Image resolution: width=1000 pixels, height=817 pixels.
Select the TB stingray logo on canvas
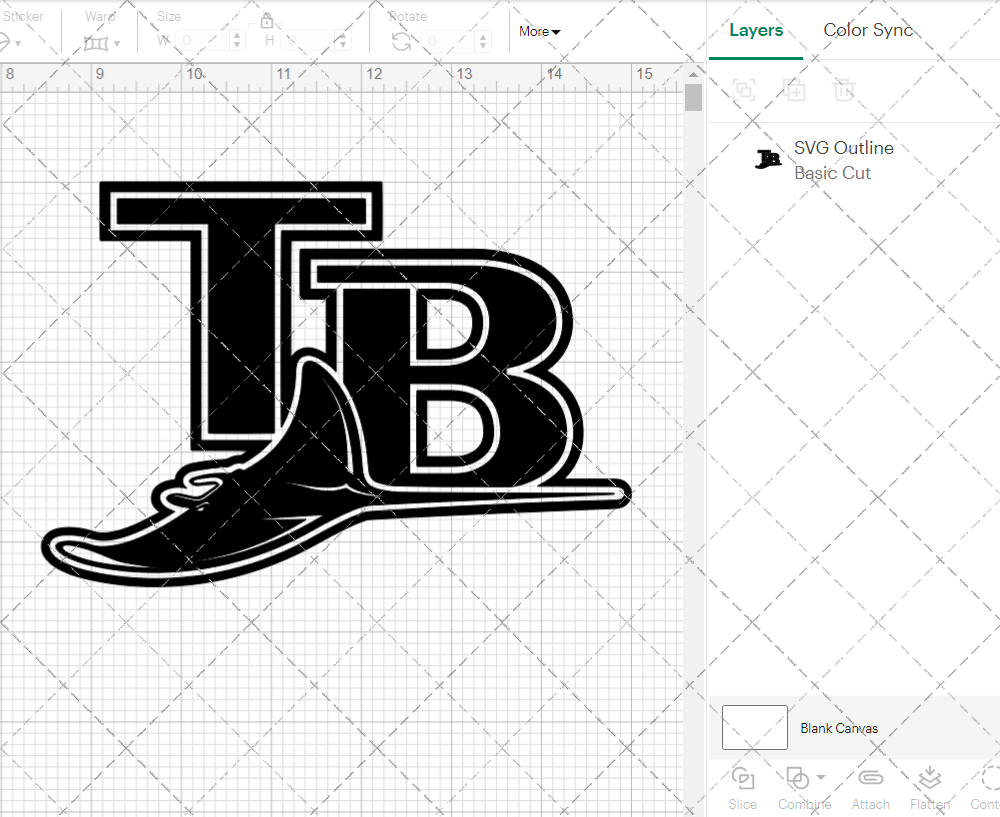tap(336, 383)
